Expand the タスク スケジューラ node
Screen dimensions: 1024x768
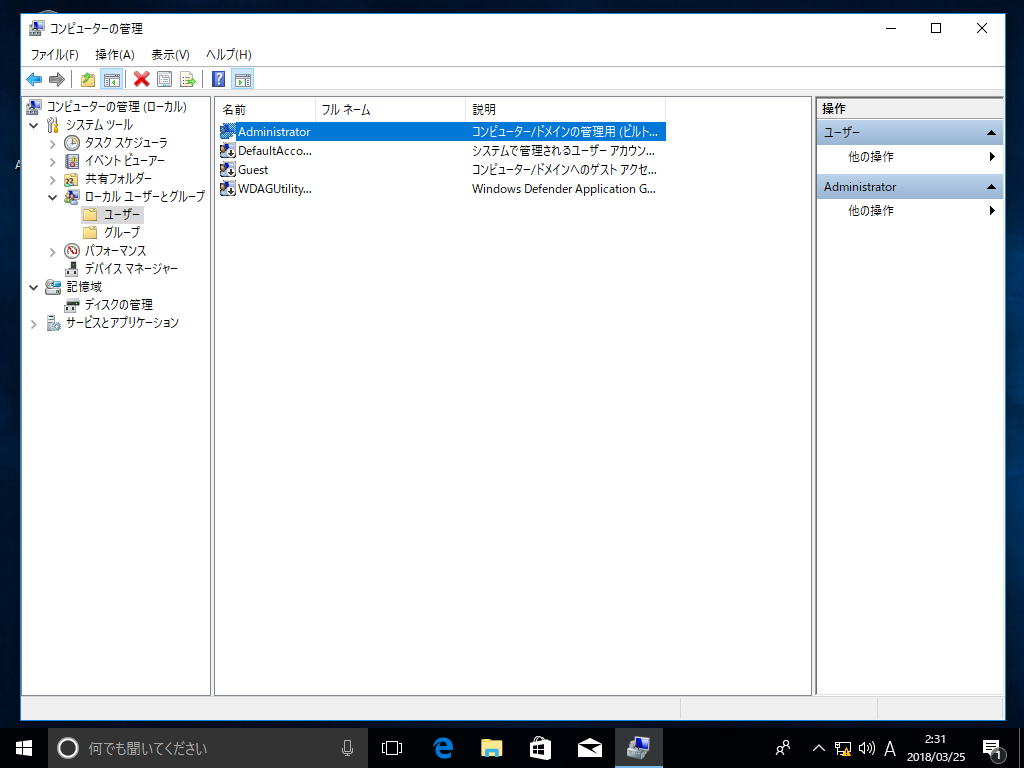53,143
